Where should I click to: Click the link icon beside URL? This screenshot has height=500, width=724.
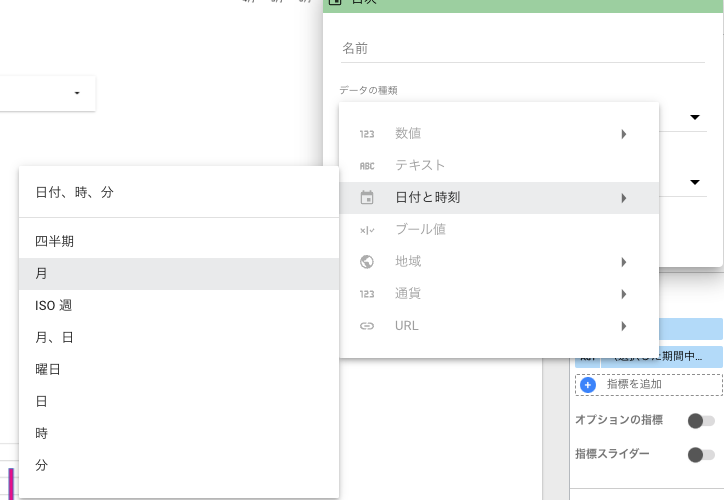pos(367,326)
